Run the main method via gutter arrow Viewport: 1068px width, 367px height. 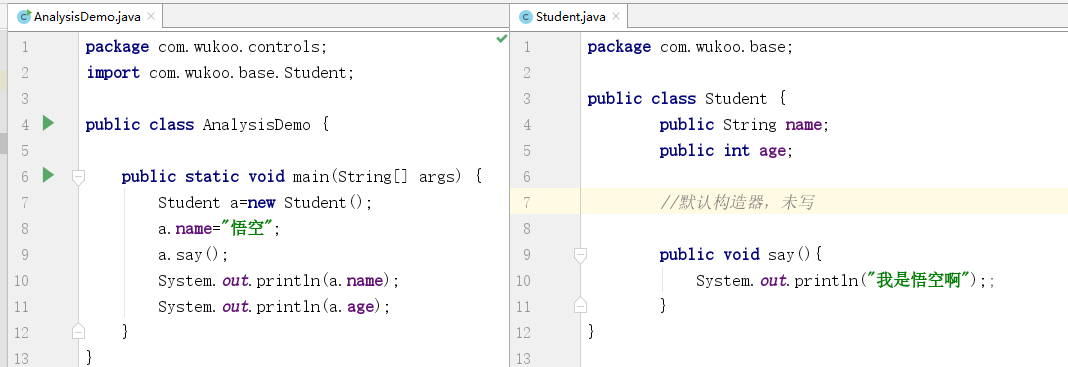pos(48,175)
